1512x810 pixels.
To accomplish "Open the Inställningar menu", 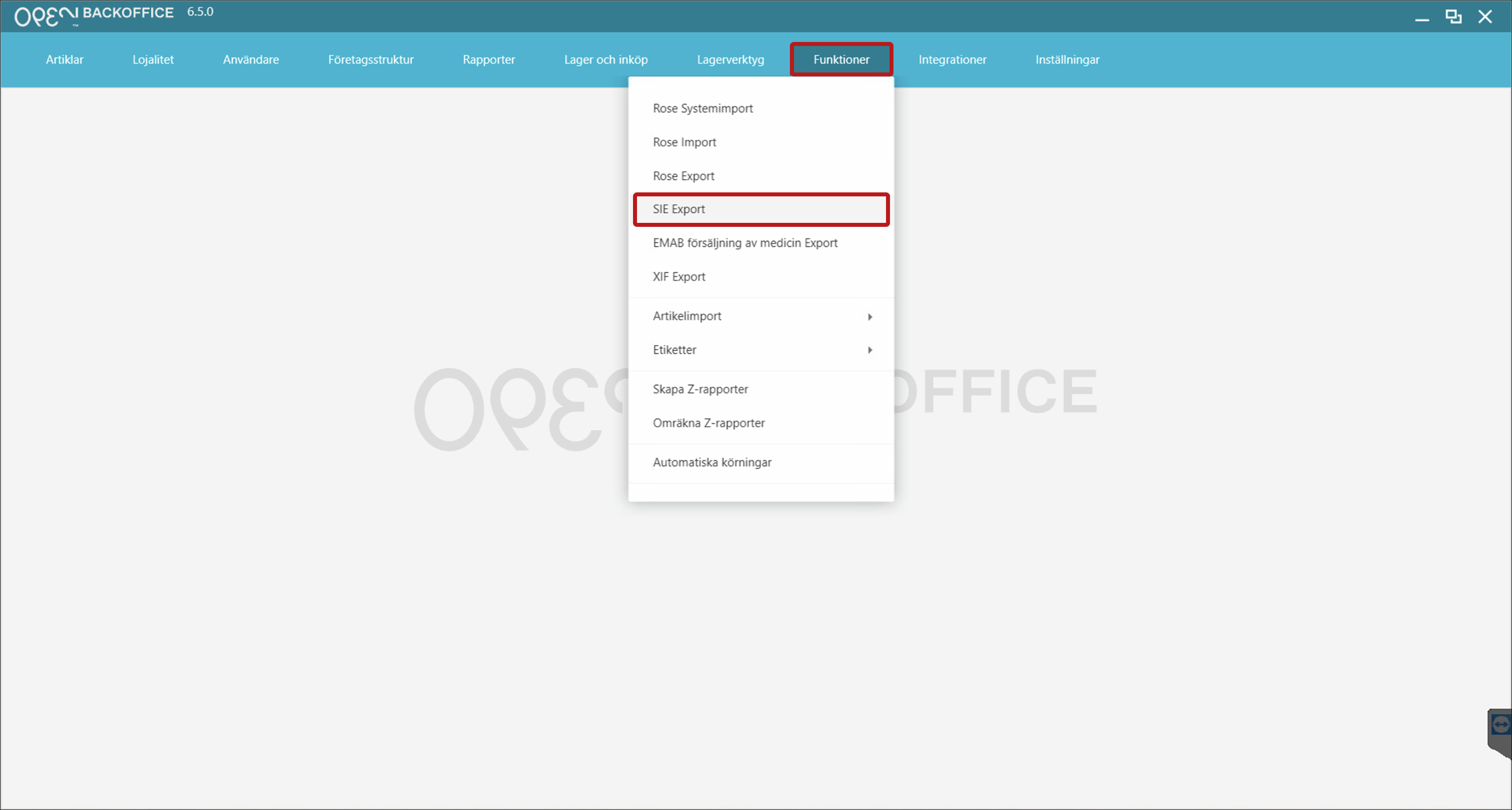I will (x=1067, y=59).
